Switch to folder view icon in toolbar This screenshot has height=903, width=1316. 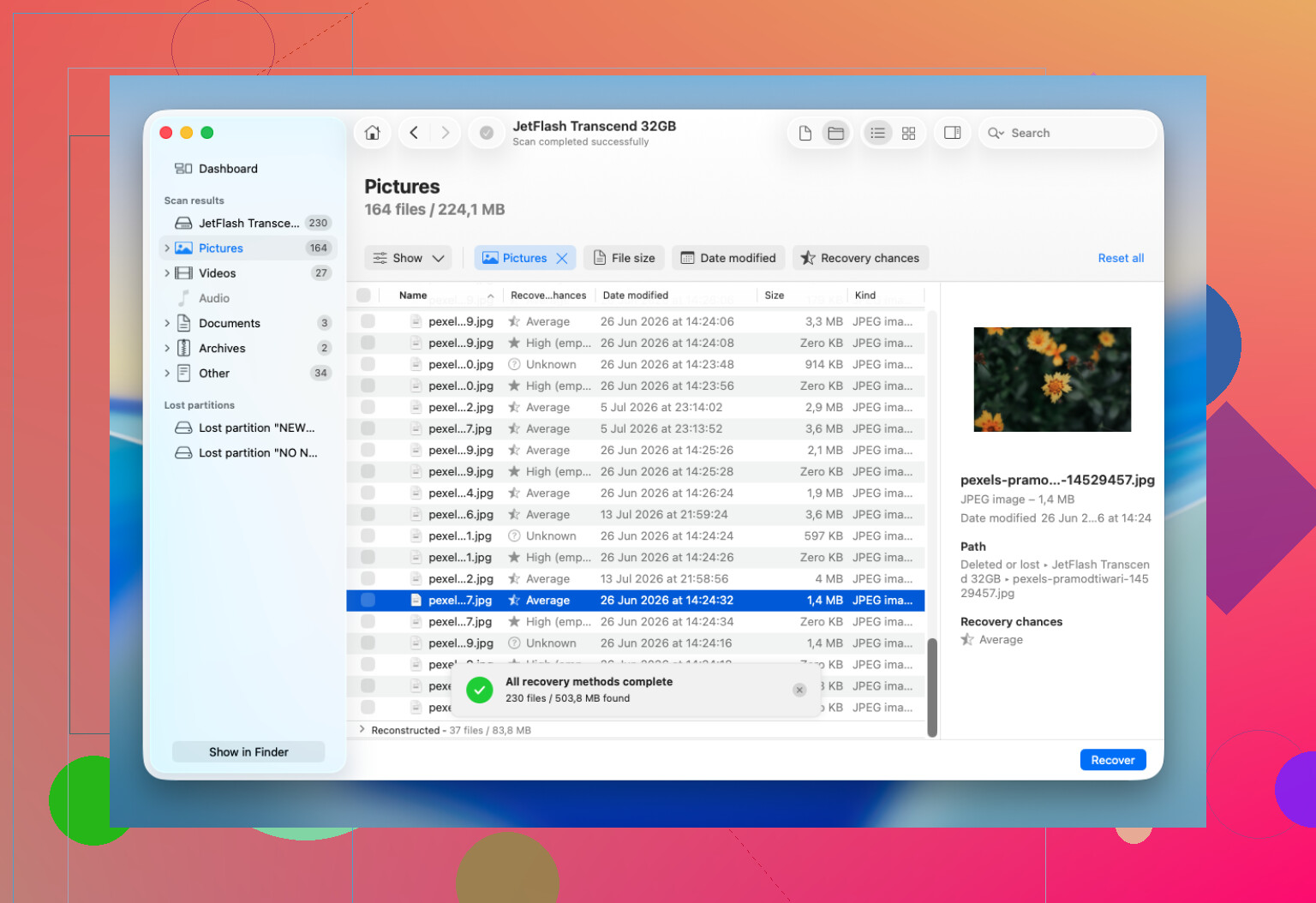pos(835,133)
